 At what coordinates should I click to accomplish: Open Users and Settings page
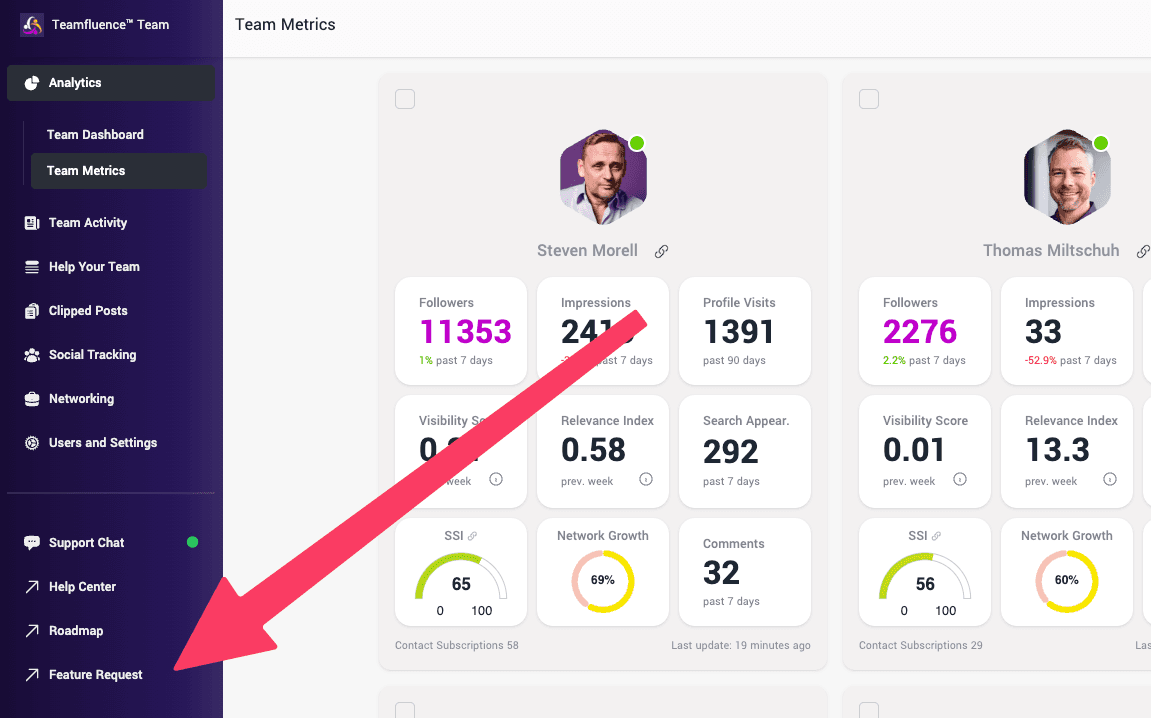tap(111, 443)
